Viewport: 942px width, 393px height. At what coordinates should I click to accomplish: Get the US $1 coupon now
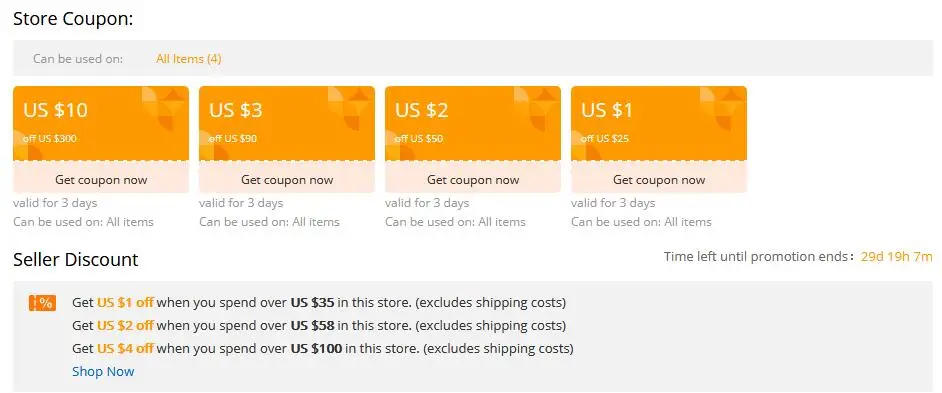tap(659, 179)
